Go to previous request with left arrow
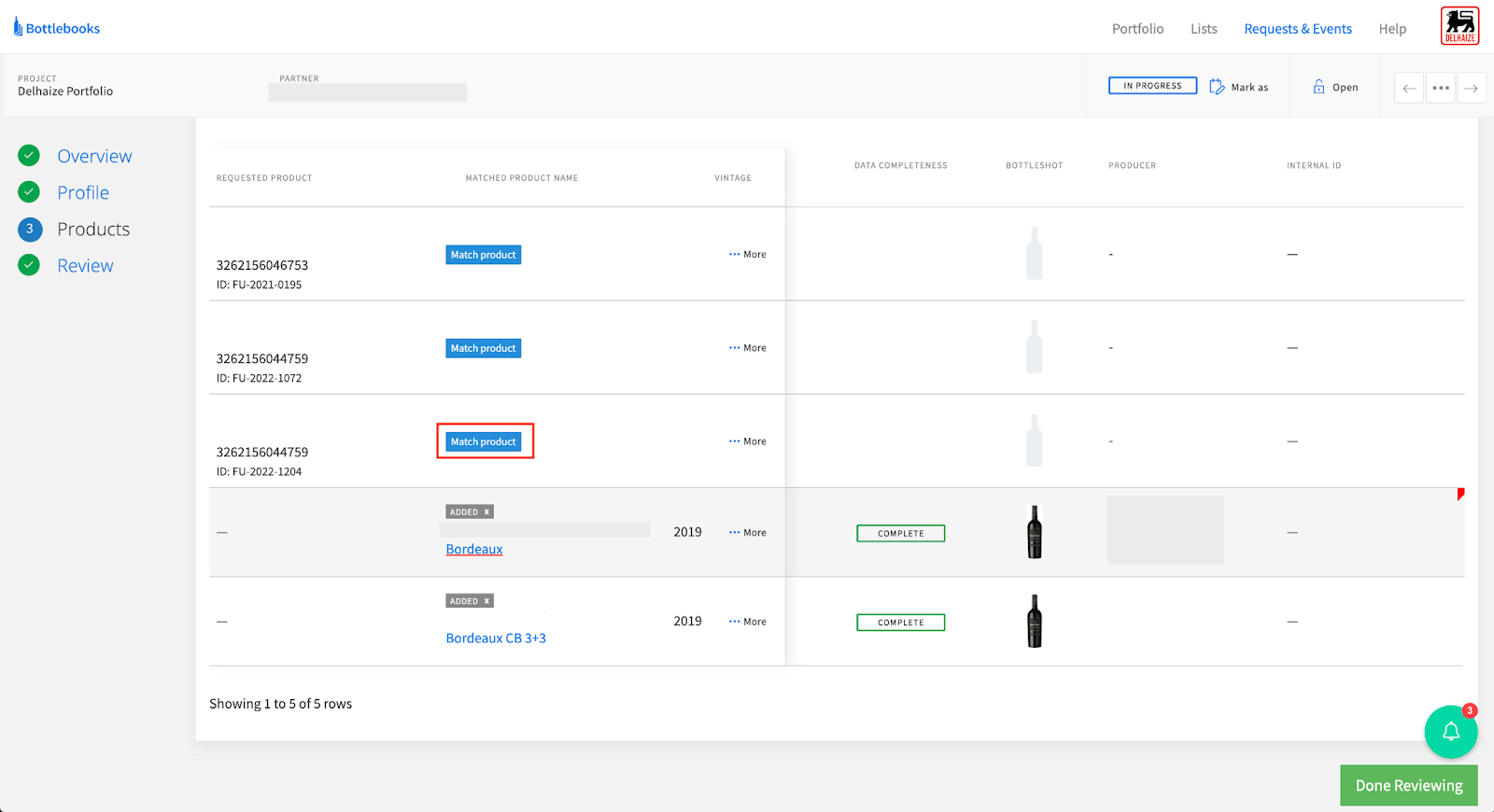 [1409, 88]
